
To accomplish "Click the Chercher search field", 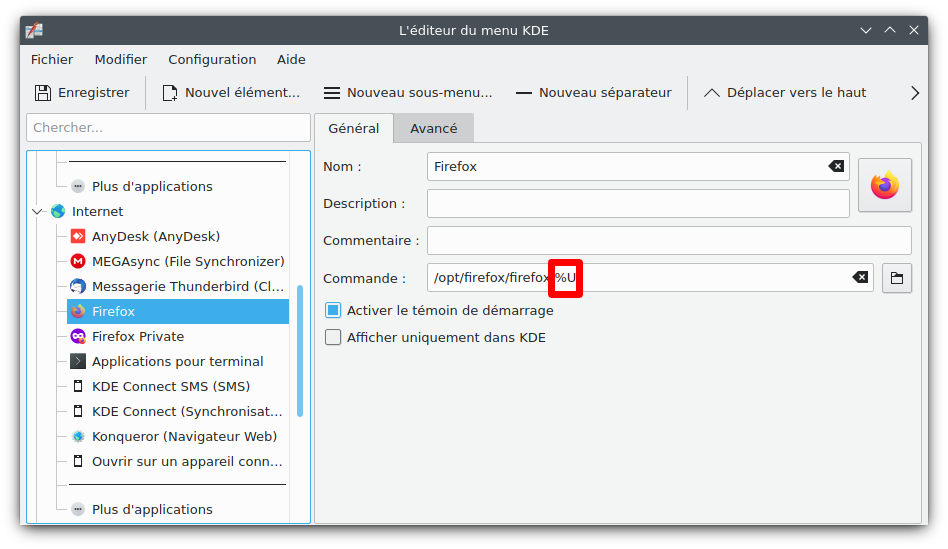I will (168, 128).
